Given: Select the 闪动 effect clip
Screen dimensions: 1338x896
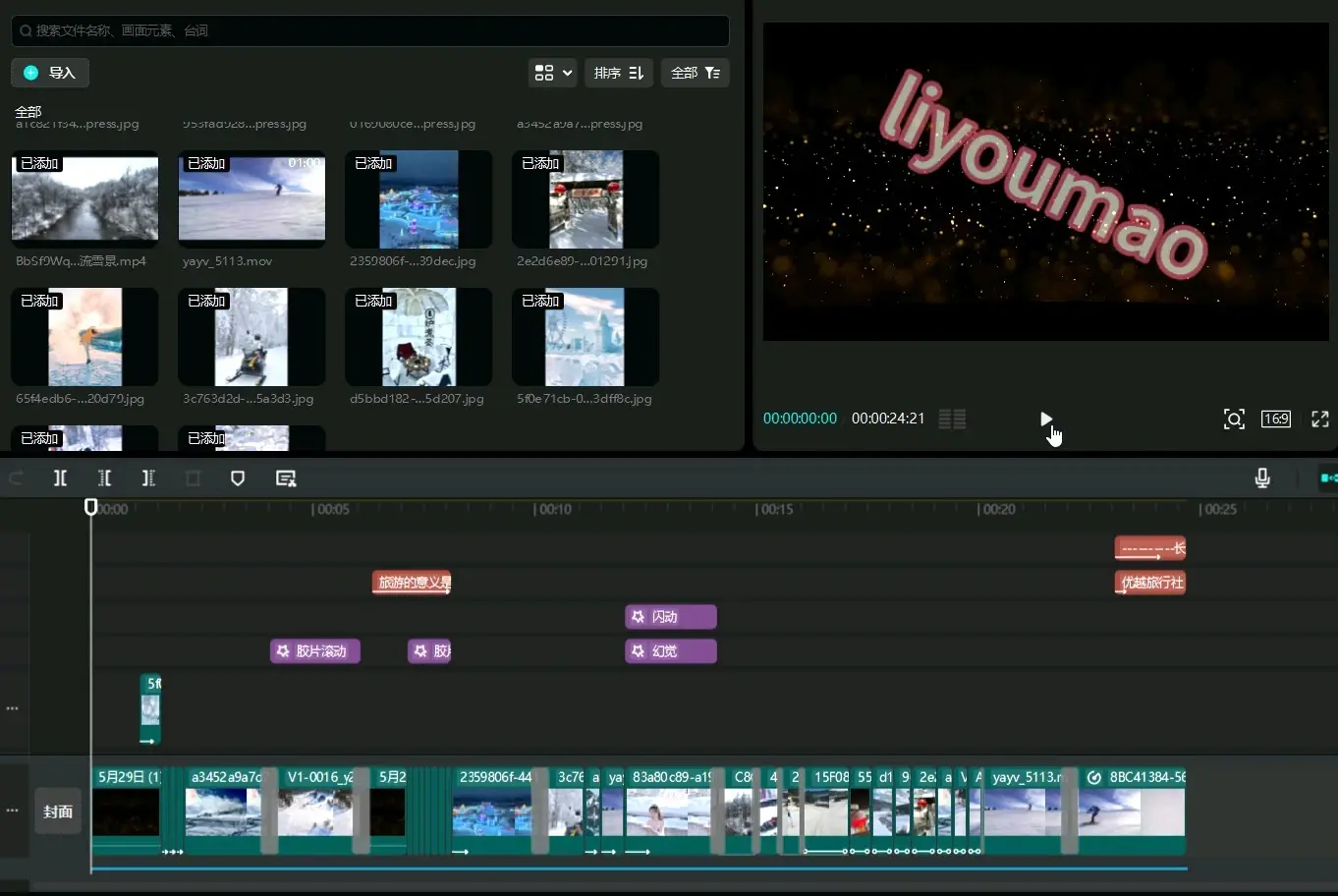Looking at the screenshot, I should pyautogui.click(x=671, y=617).
